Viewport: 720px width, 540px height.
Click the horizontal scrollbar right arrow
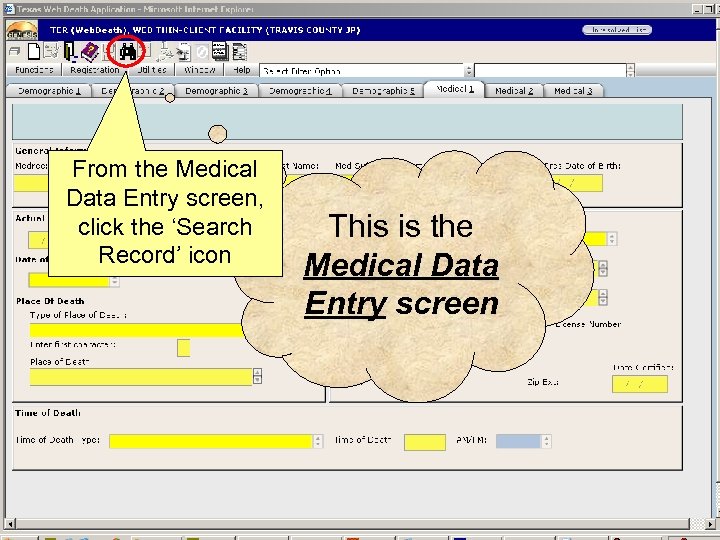710,523
